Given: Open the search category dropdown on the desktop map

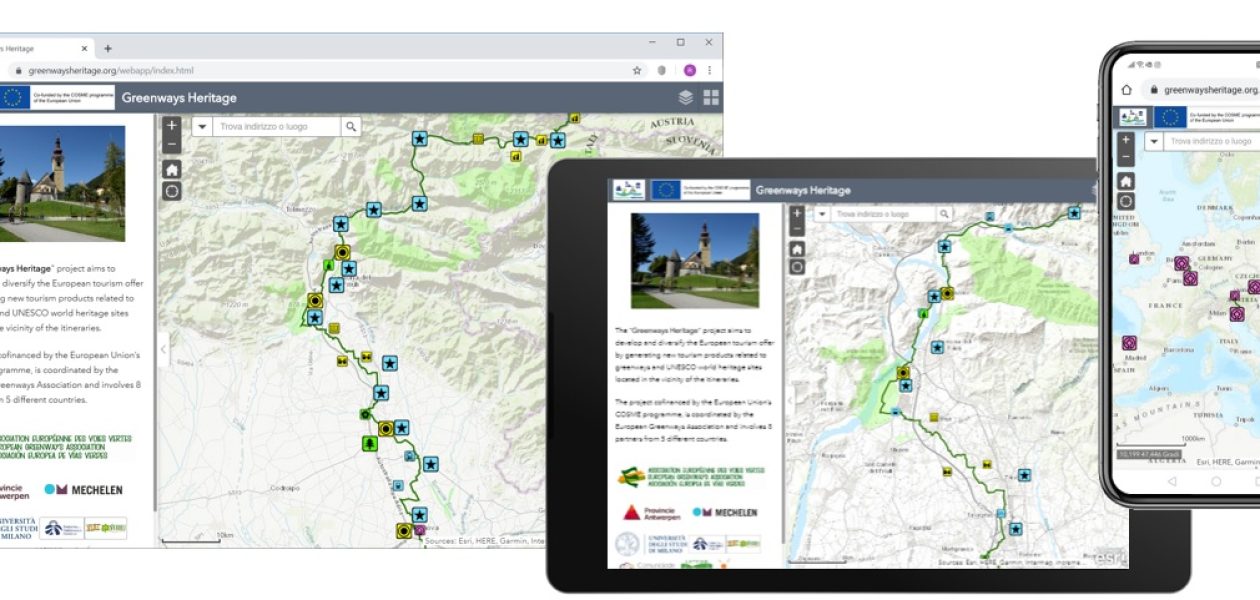Looking at the screenshot, I should 202,126.
